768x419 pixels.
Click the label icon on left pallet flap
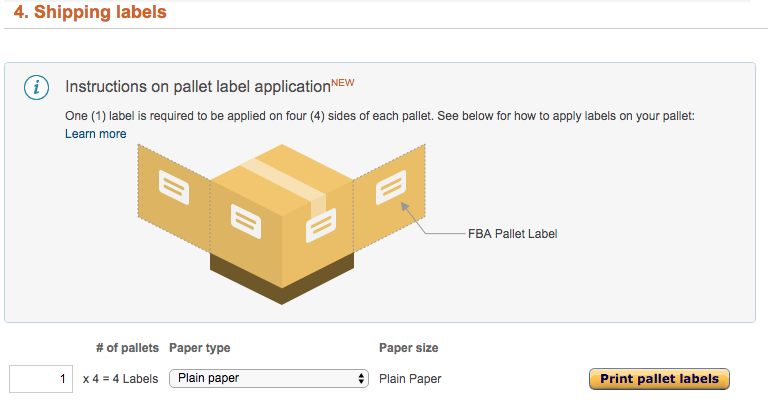tap(174, 187)
